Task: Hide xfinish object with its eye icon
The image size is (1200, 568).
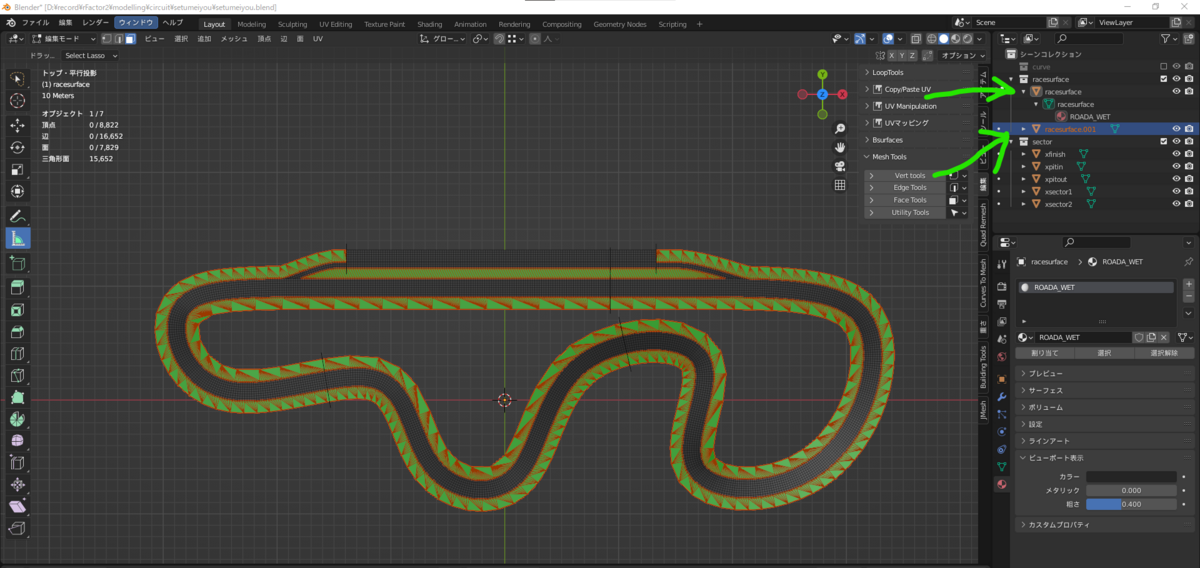Action: point(1176,154)
